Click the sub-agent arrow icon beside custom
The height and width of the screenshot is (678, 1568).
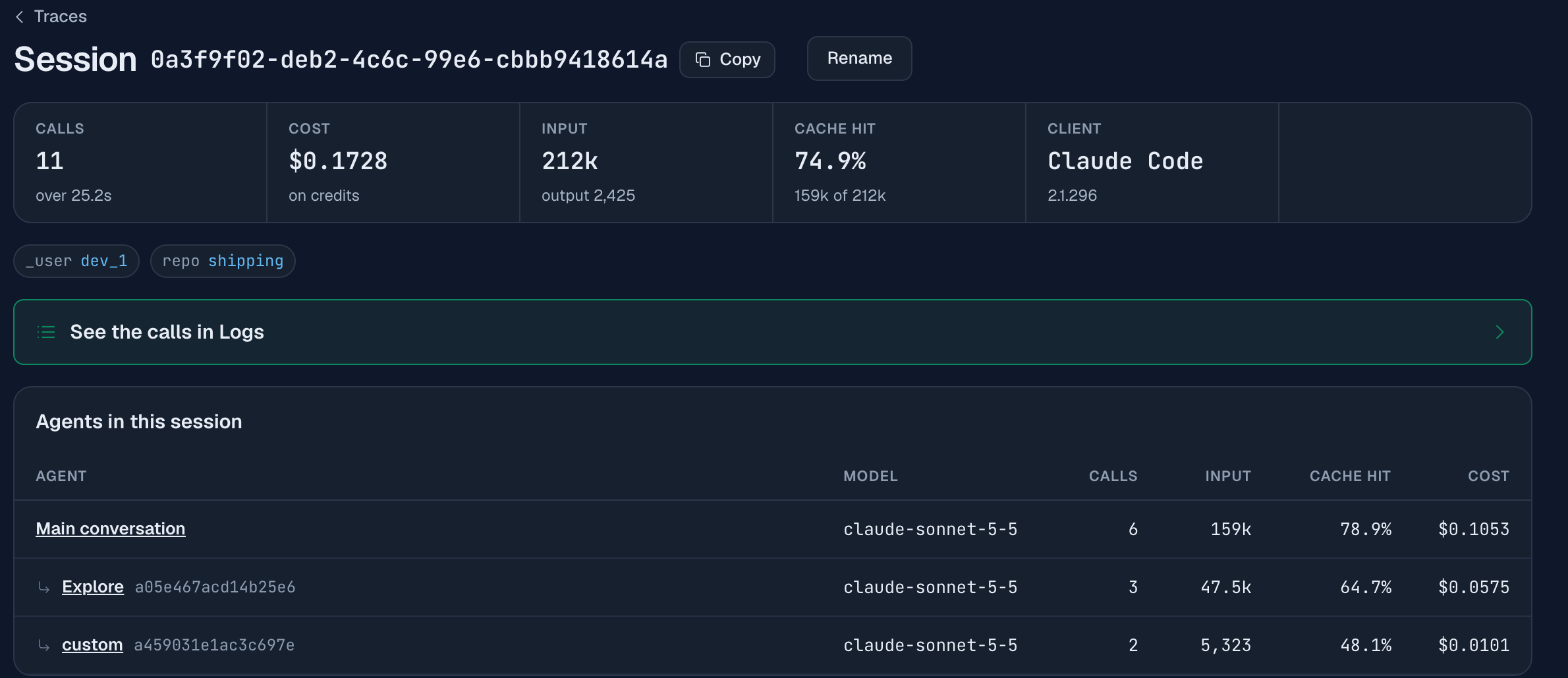click(x=44, y=645)
